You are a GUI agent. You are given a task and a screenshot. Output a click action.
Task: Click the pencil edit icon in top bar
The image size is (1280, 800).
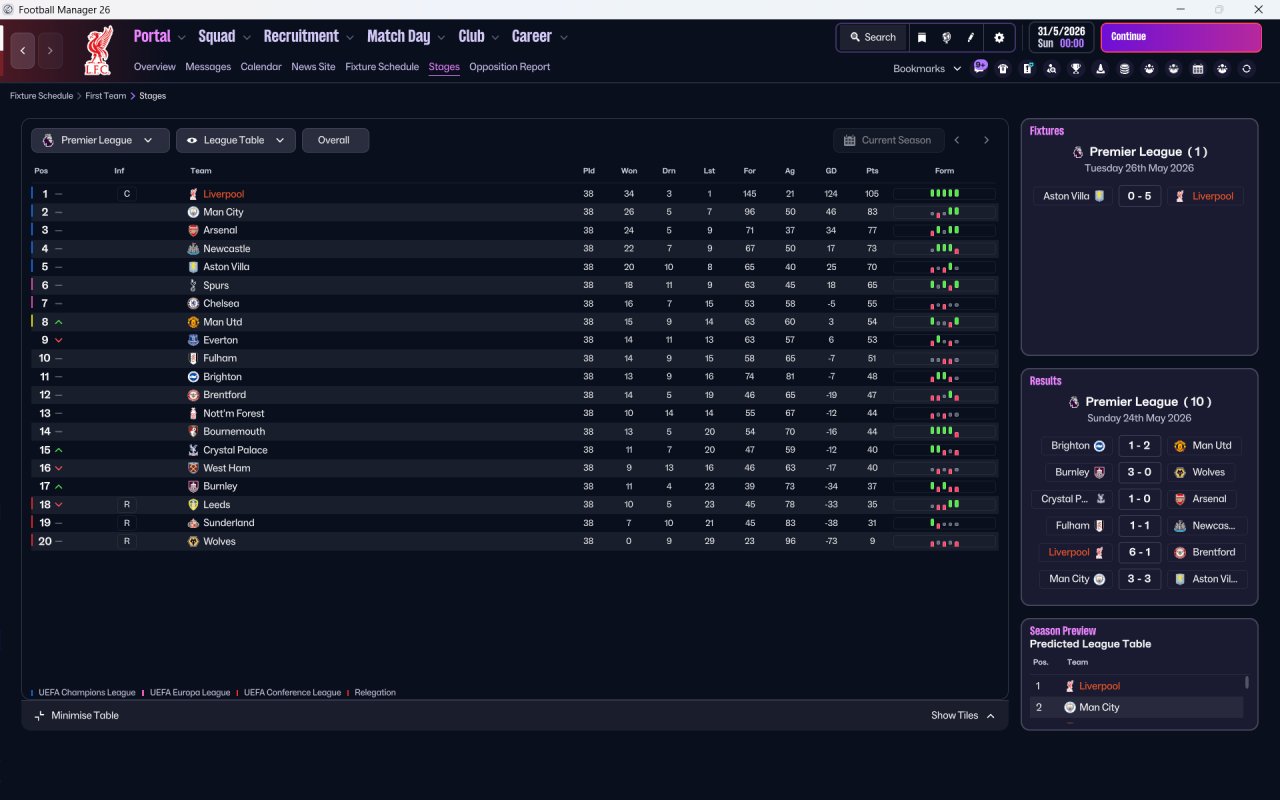970,37
